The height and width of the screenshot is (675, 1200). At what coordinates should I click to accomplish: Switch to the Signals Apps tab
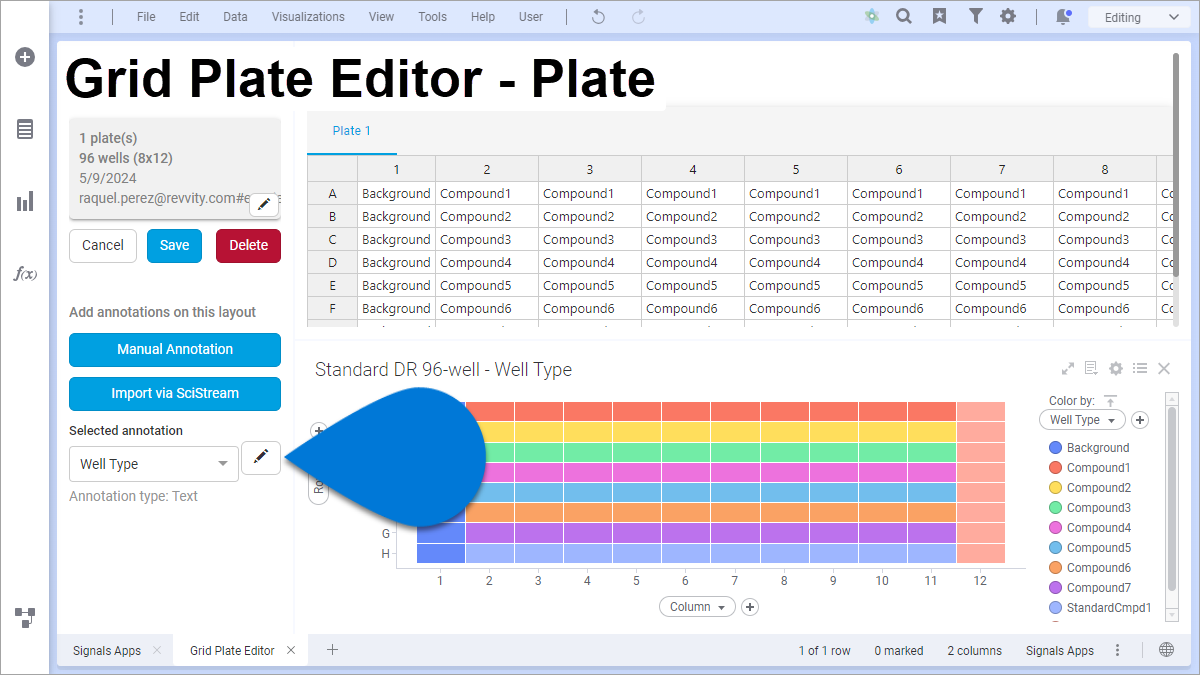(x=106, y=650)
